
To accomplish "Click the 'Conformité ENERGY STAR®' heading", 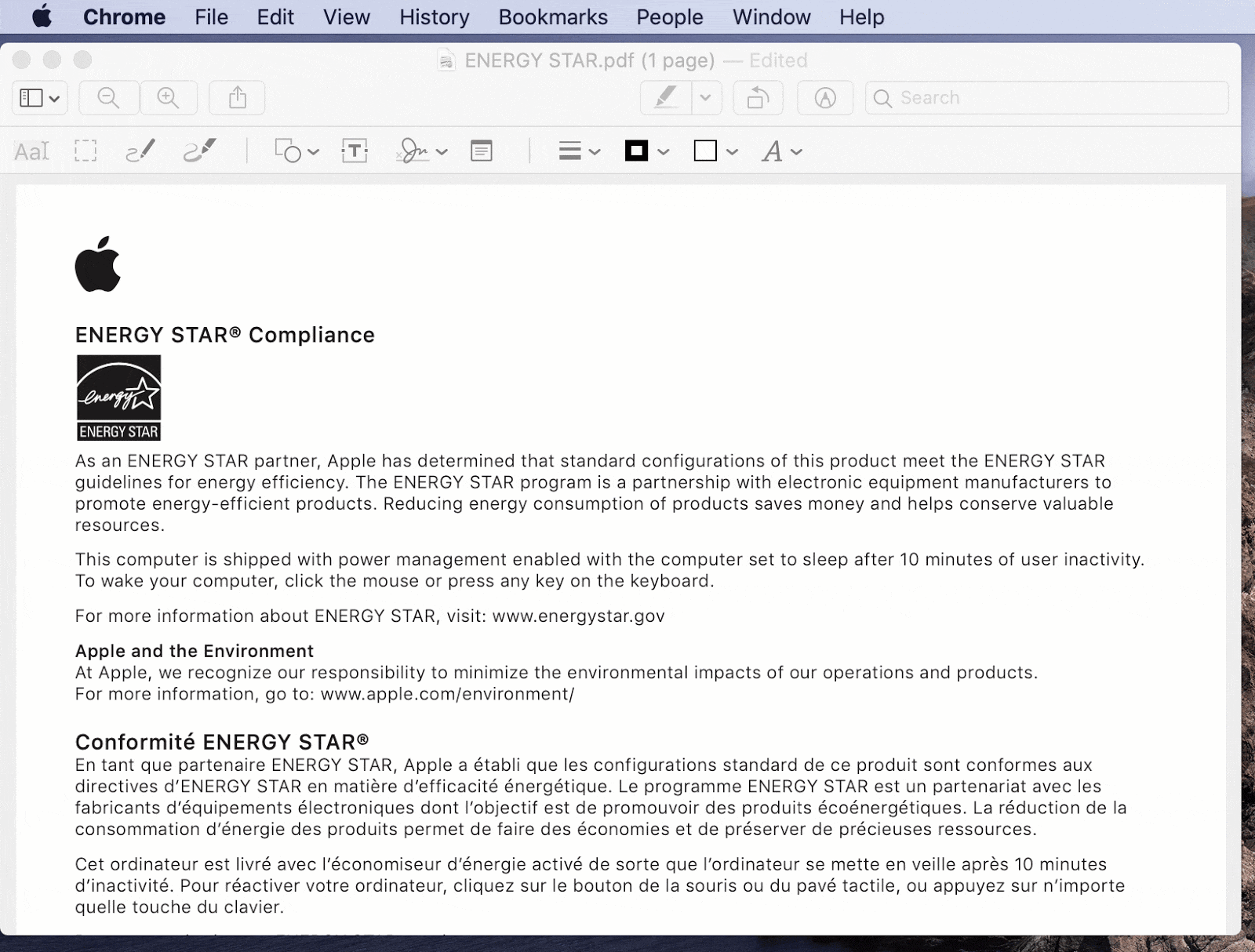I will pos(222,742).
